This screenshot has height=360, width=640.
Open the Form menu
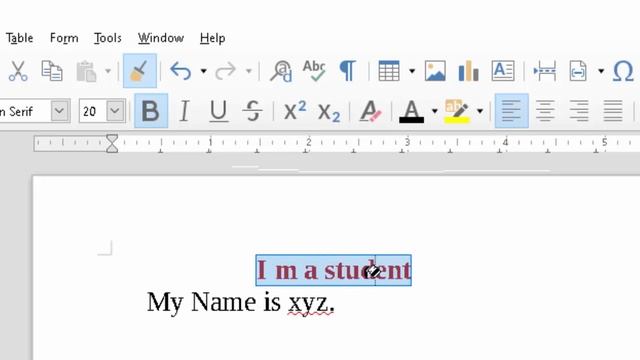pos(64,38)
